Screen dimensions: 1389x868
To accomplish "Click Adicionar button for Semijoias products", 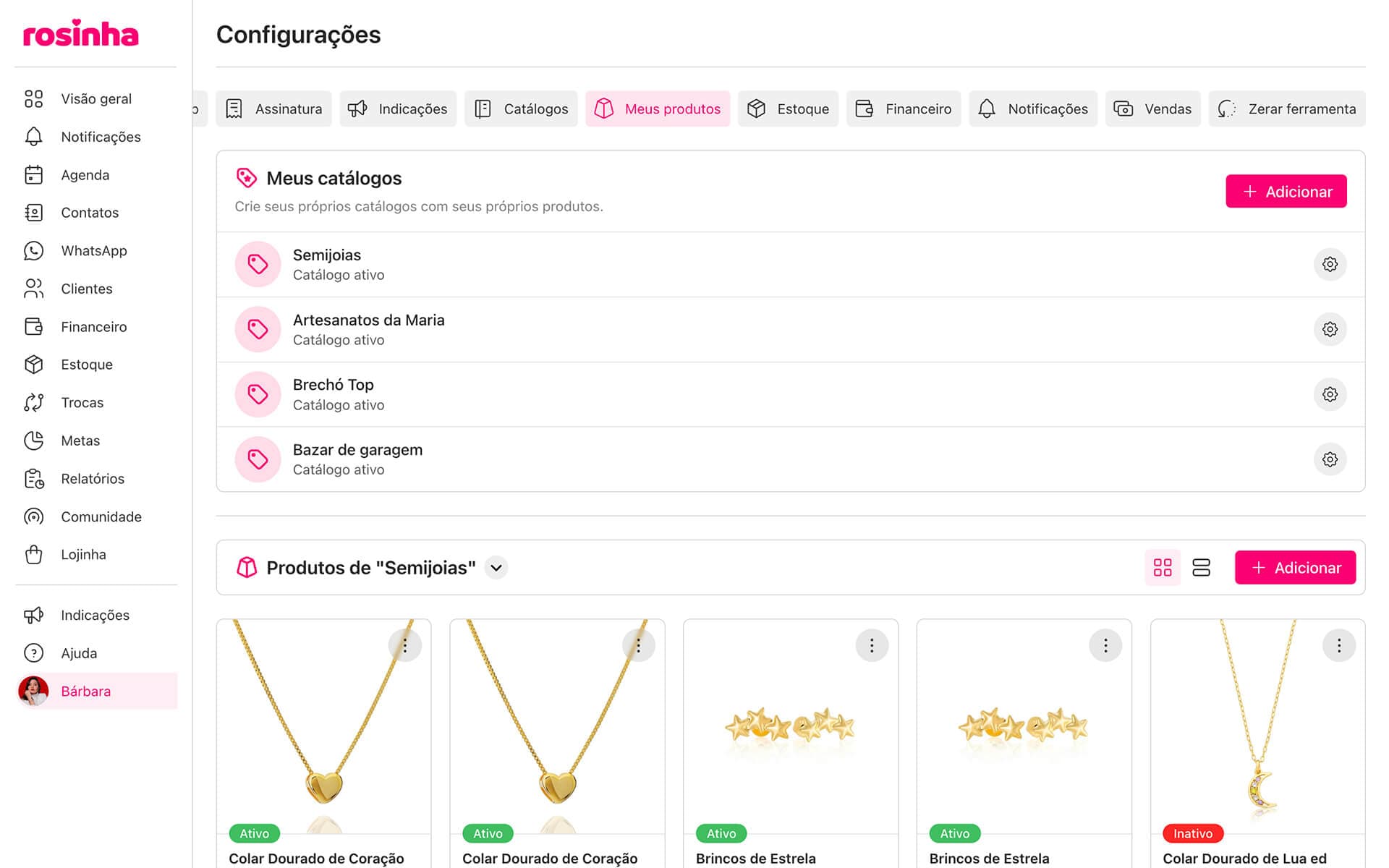I will click(1294, 567).
